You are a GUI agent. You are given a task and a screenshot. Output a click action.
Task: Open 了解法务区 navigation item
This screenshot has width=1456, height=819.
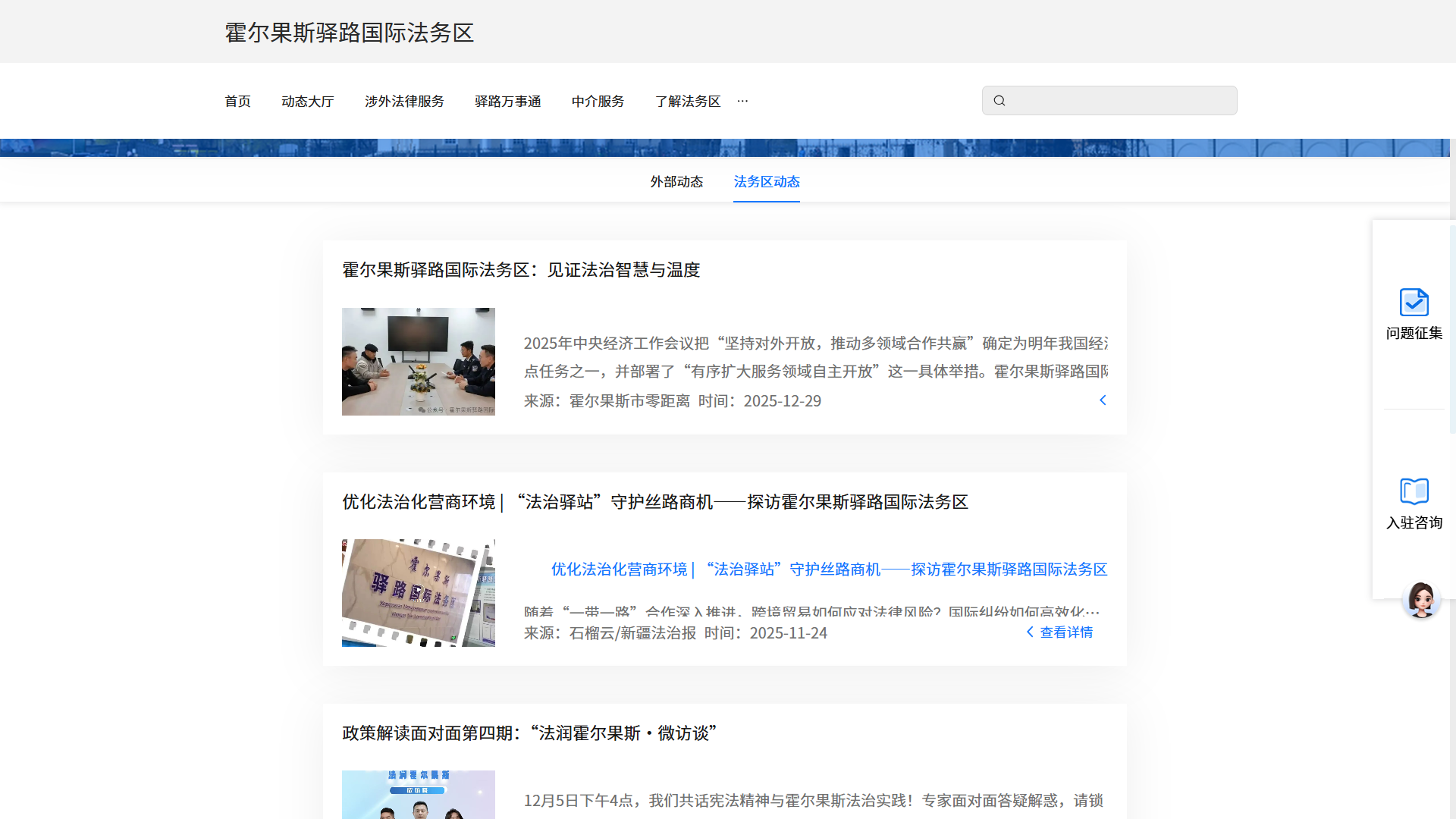687,102
